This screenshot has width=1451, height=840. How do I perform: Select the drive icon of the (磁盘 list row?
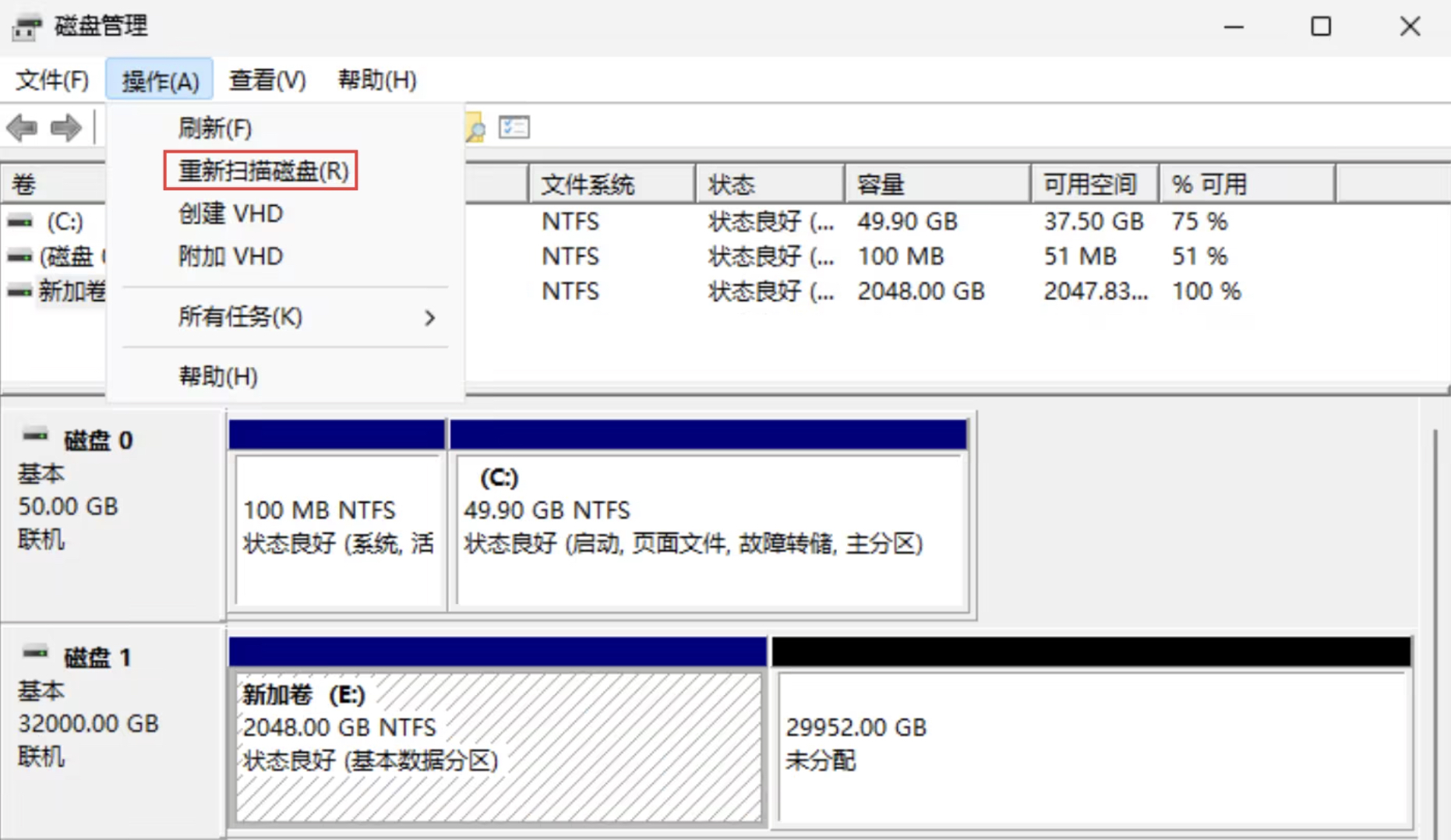click(x=20, y=256)
